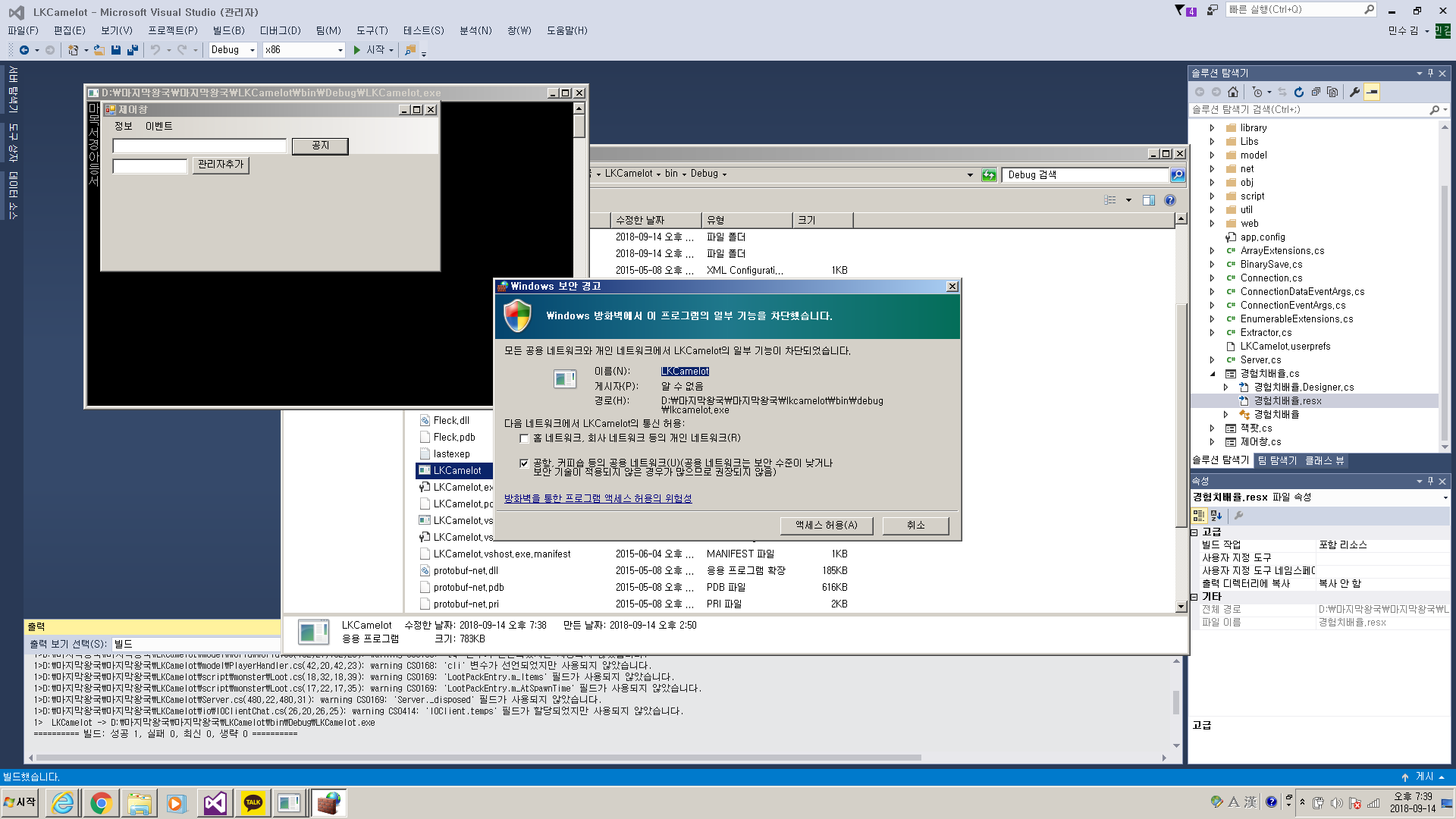Click the Open File toolbar icon
The image size is (1456, 819).
coord(99,50)
